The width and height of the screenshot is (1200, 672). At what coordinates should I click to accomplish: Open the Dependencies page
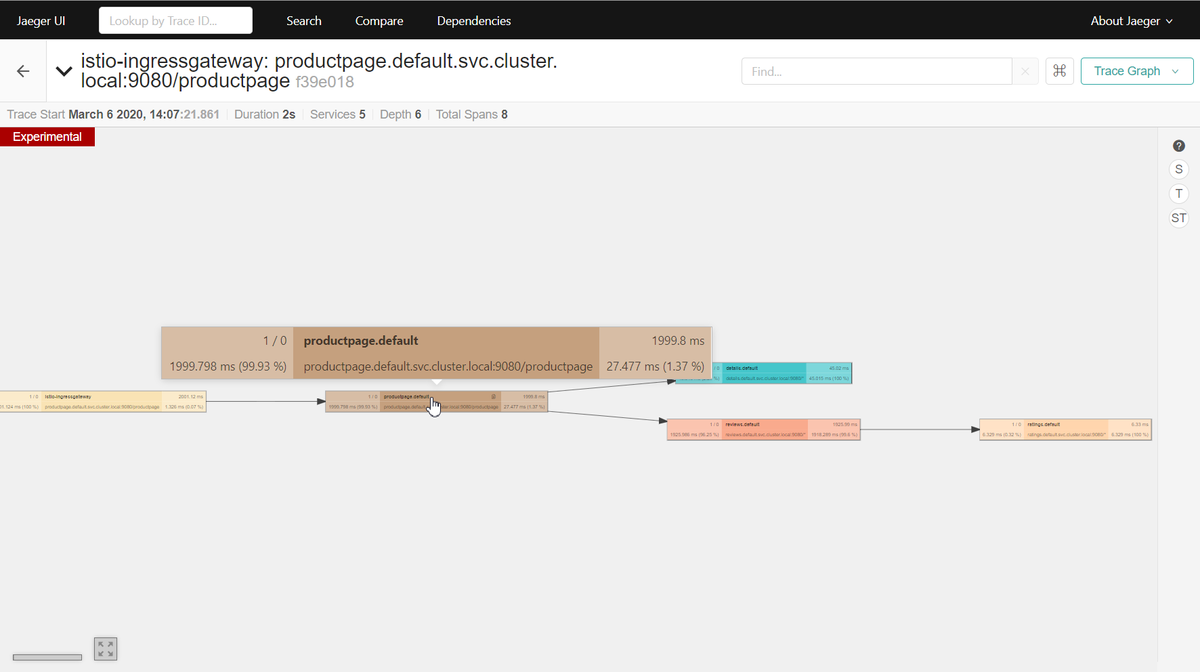pos(474,20)
